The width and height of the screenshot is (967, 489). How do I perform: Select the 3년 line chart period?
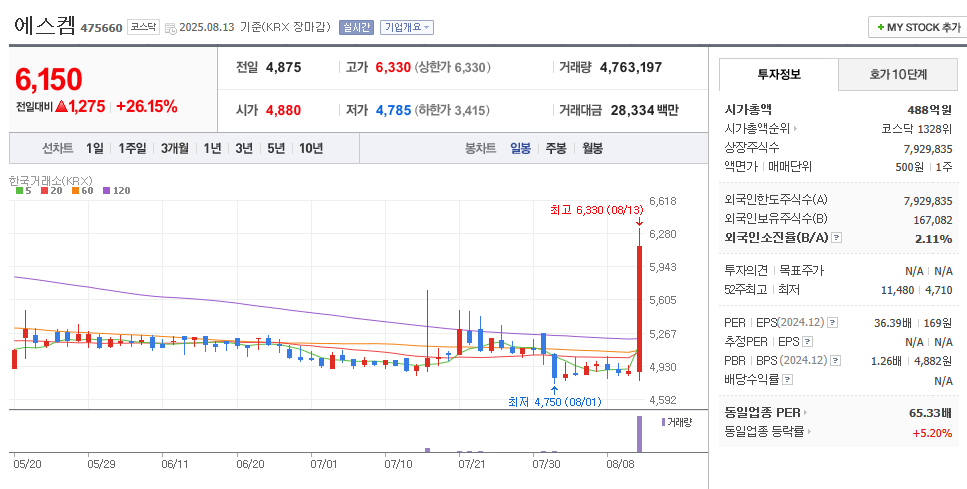(x=244, y=148)
